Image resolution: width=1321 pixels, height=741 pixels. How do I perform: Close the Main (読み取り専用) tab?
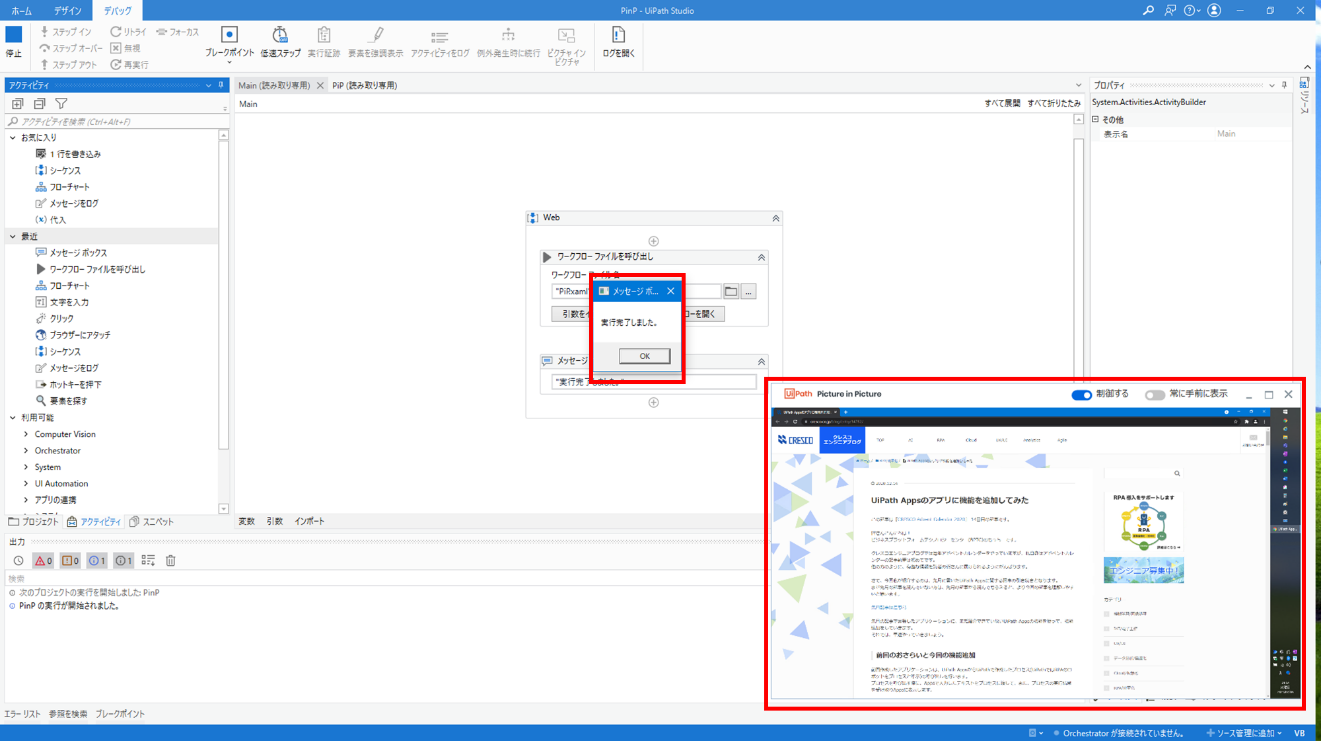[x=320, y=86]
